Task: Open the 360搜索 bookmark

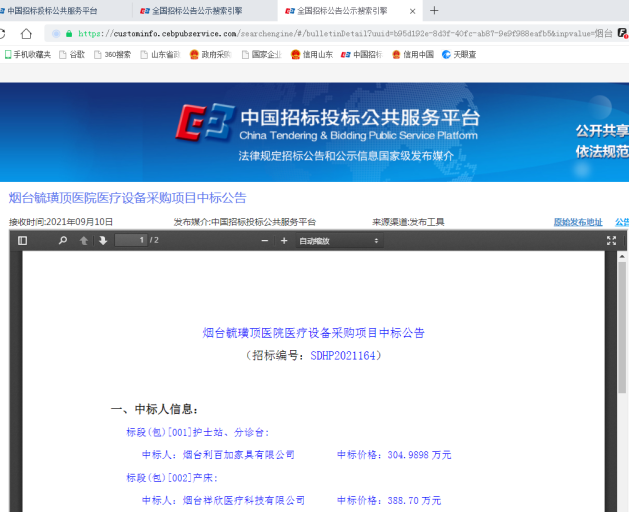Action: (117, 54)
